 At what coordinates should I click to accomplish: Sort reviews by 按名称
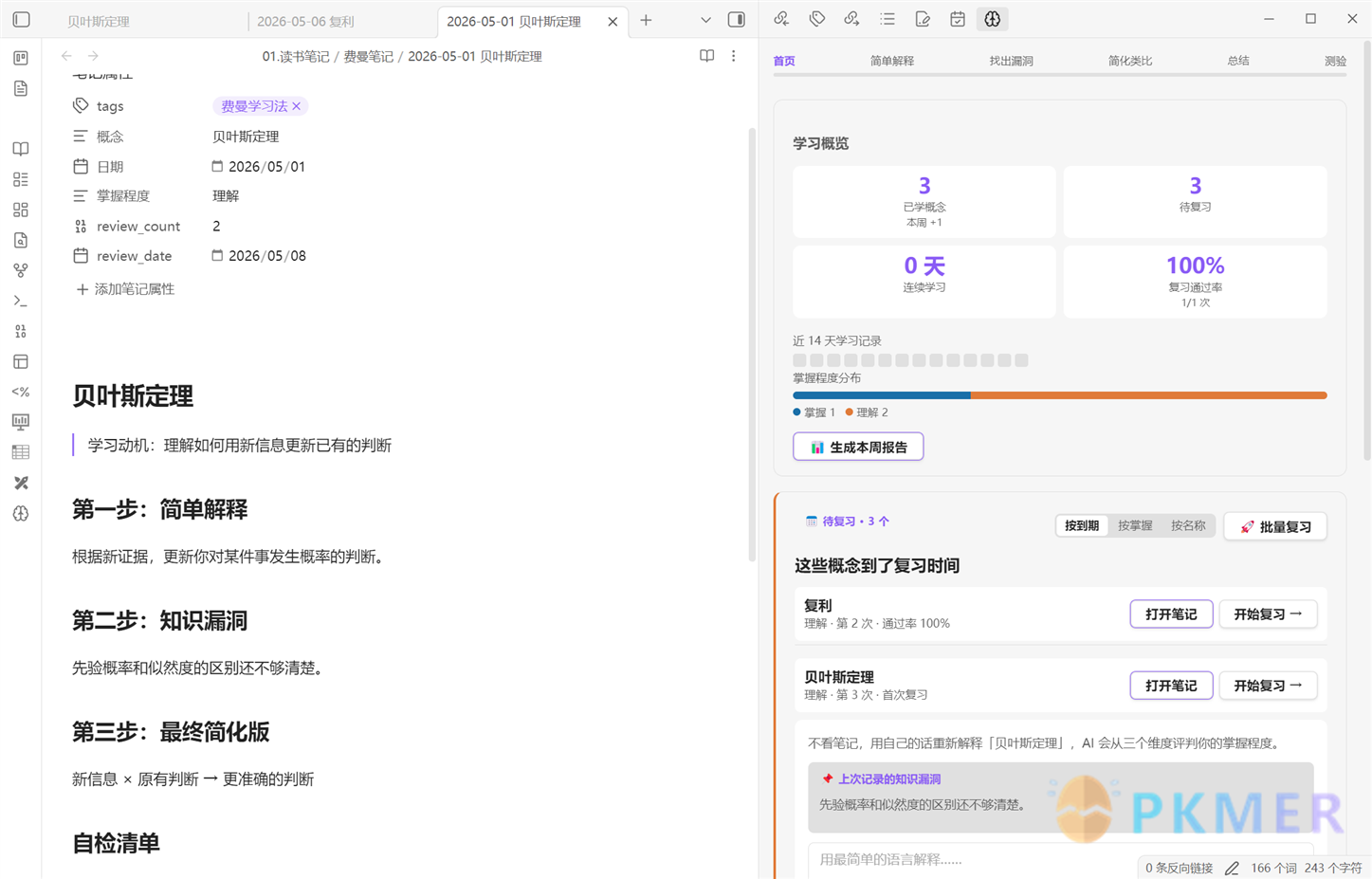click(1188, 525)
